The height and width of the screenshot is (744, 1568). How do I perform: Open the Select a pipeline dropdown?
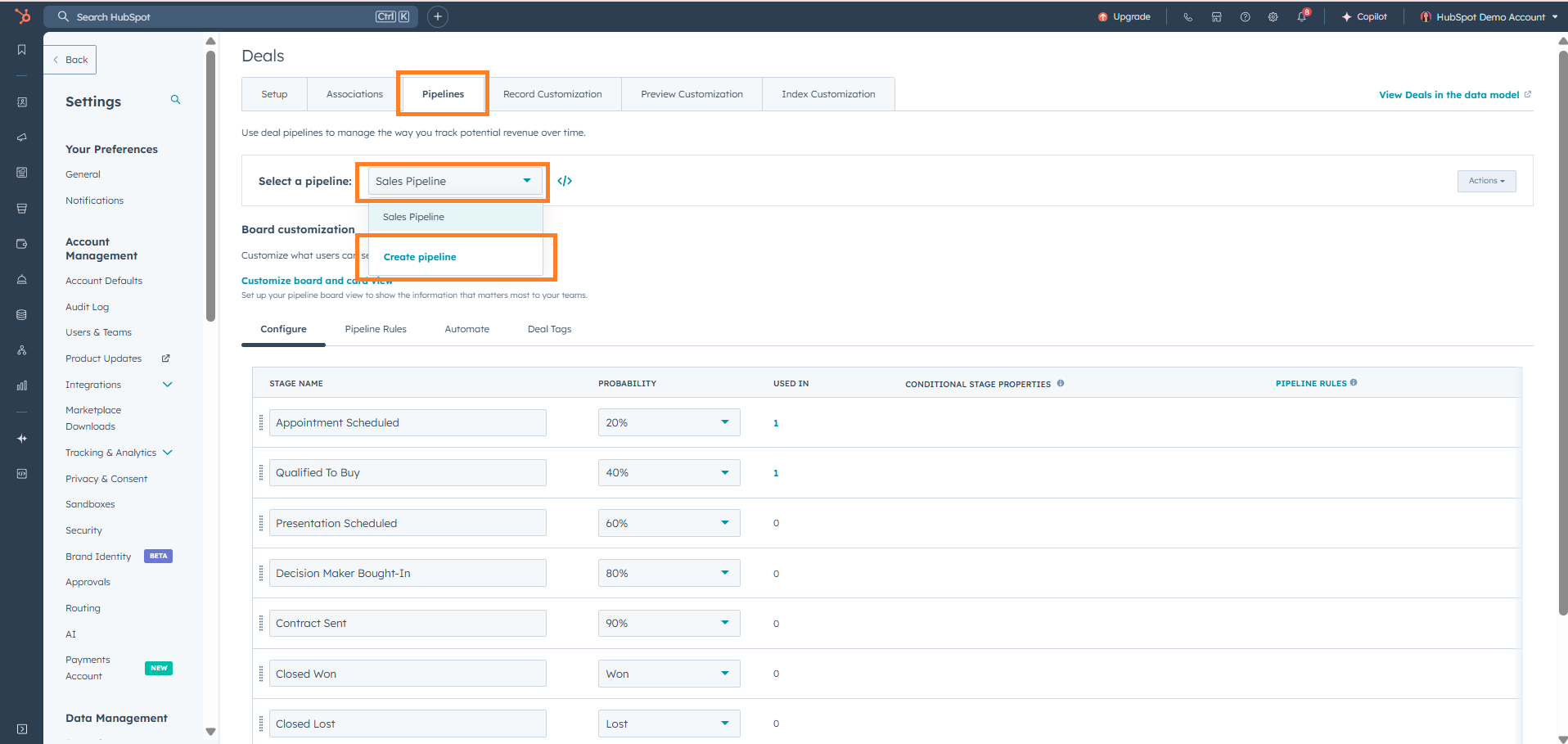click(x=454, y=181)
